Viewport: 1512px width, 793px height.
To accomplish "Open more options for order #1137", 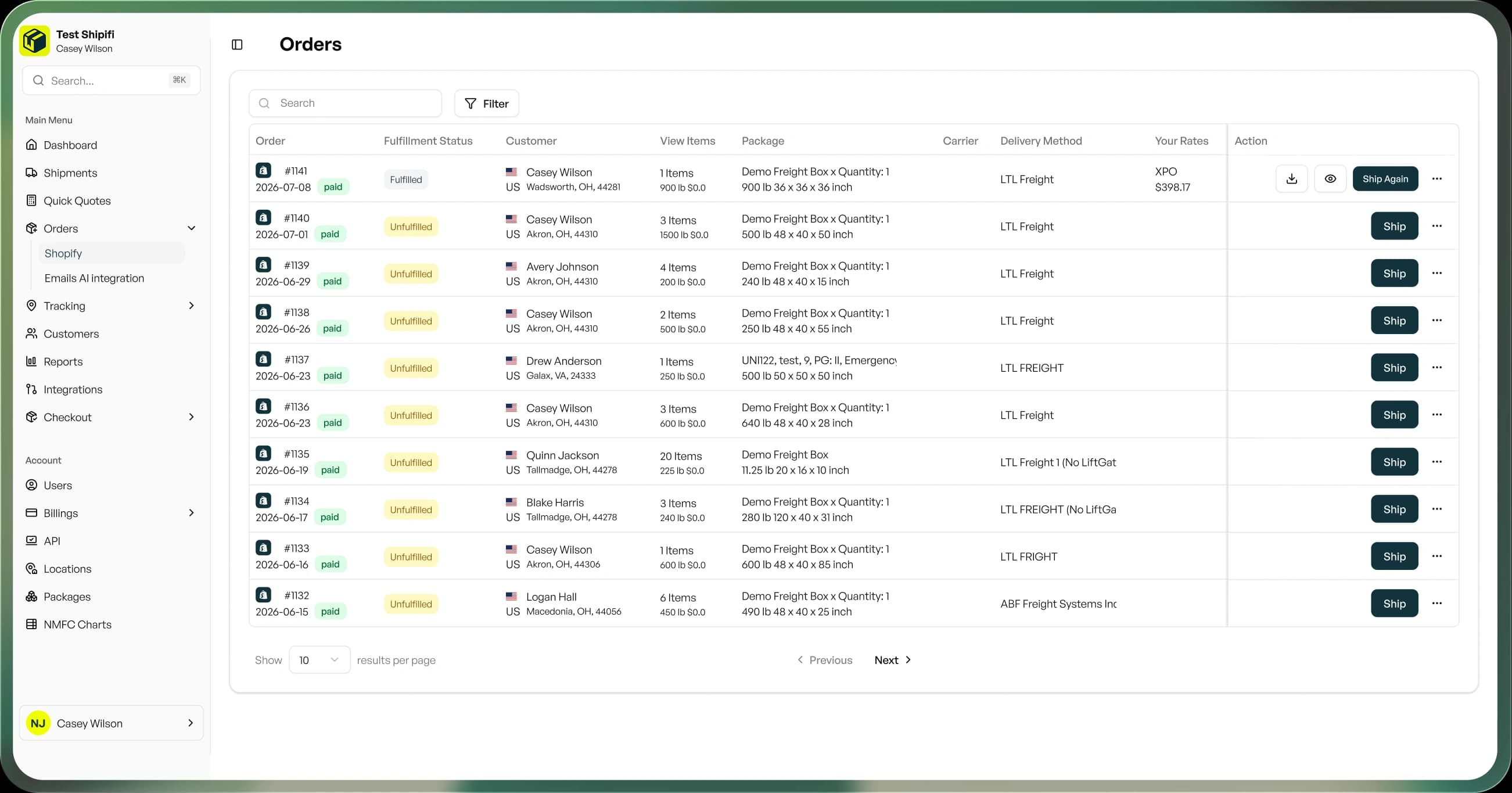I will 1437,367.
